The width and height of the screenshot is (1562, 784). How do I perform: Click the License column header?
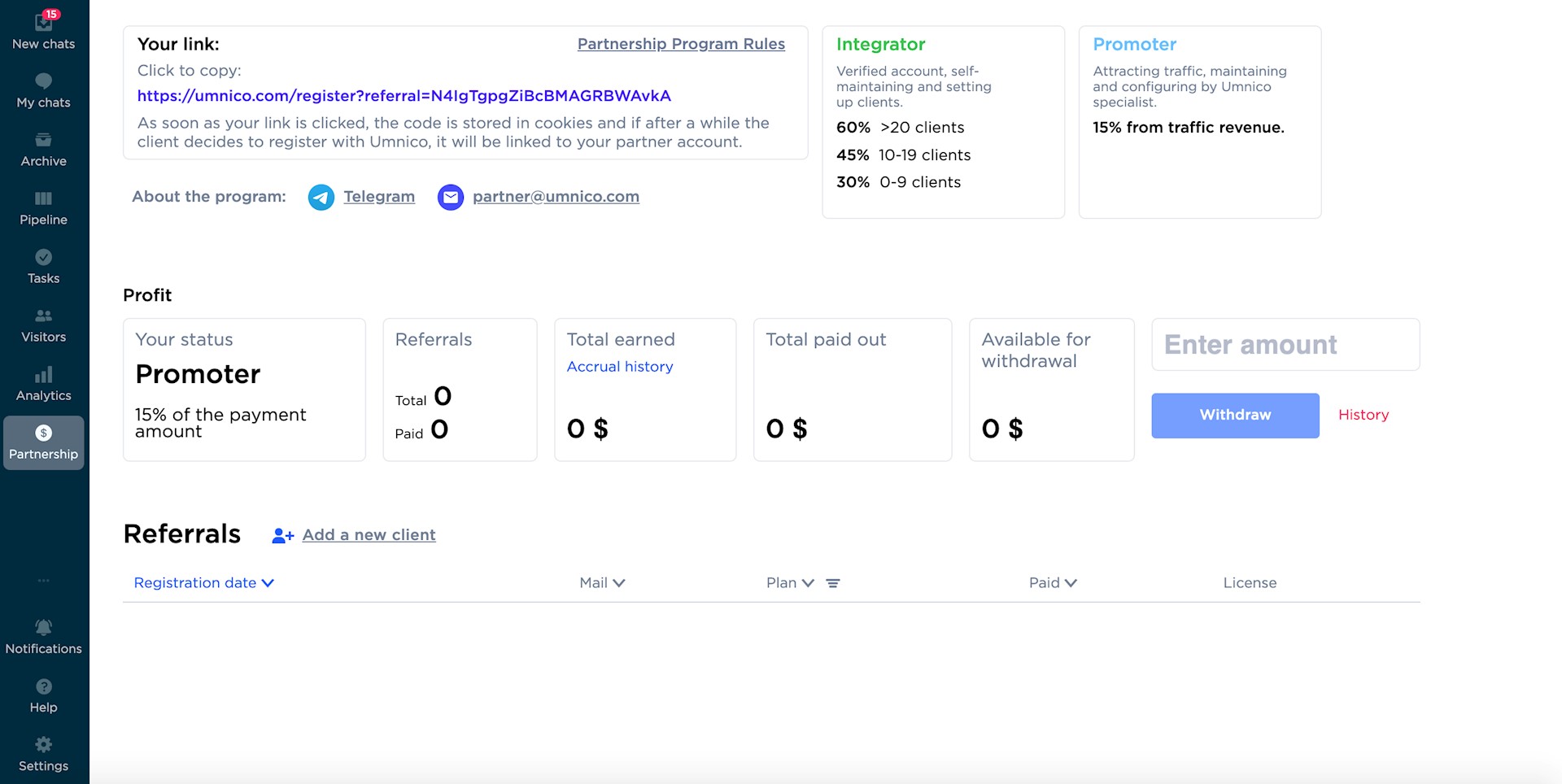[x=1250, y=583]
